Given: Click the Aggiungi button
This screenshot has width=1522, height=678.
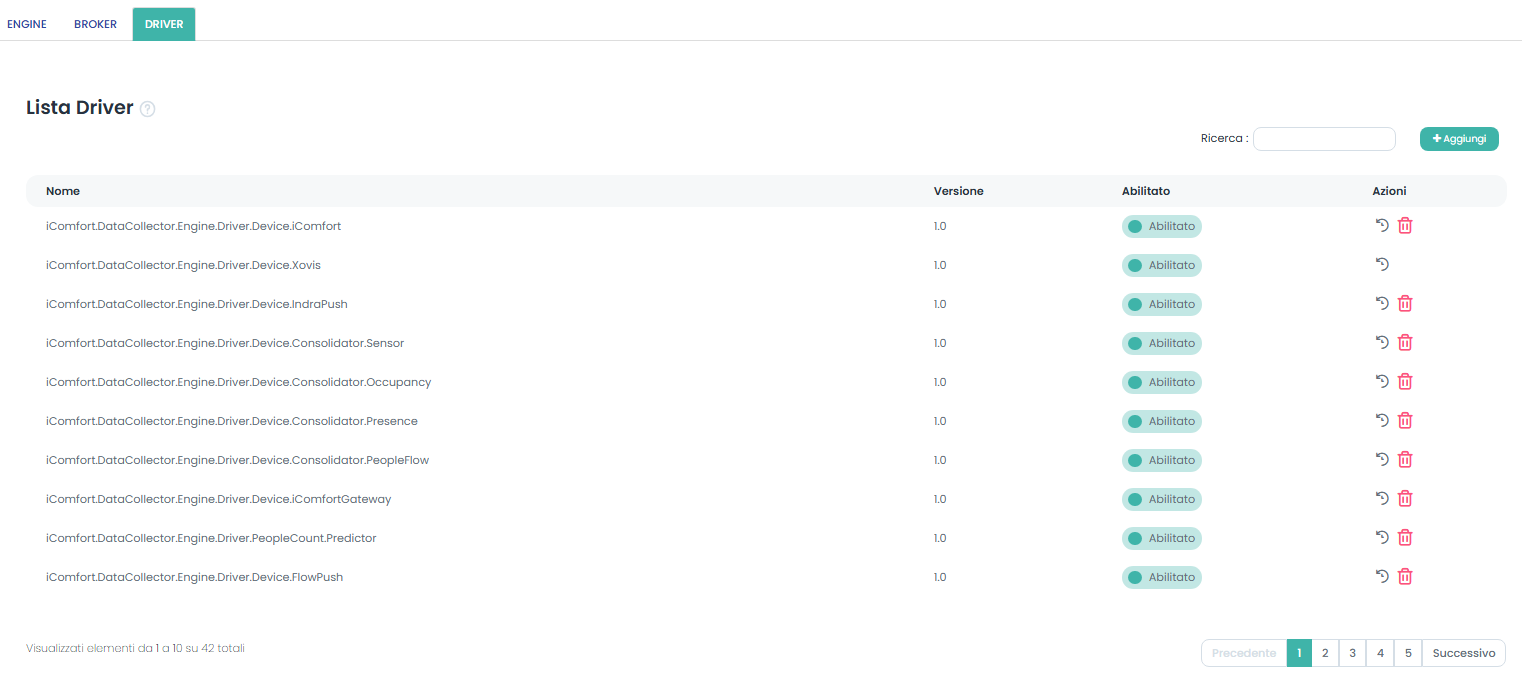Looking at the screenshot, I should click(1458, 139).
